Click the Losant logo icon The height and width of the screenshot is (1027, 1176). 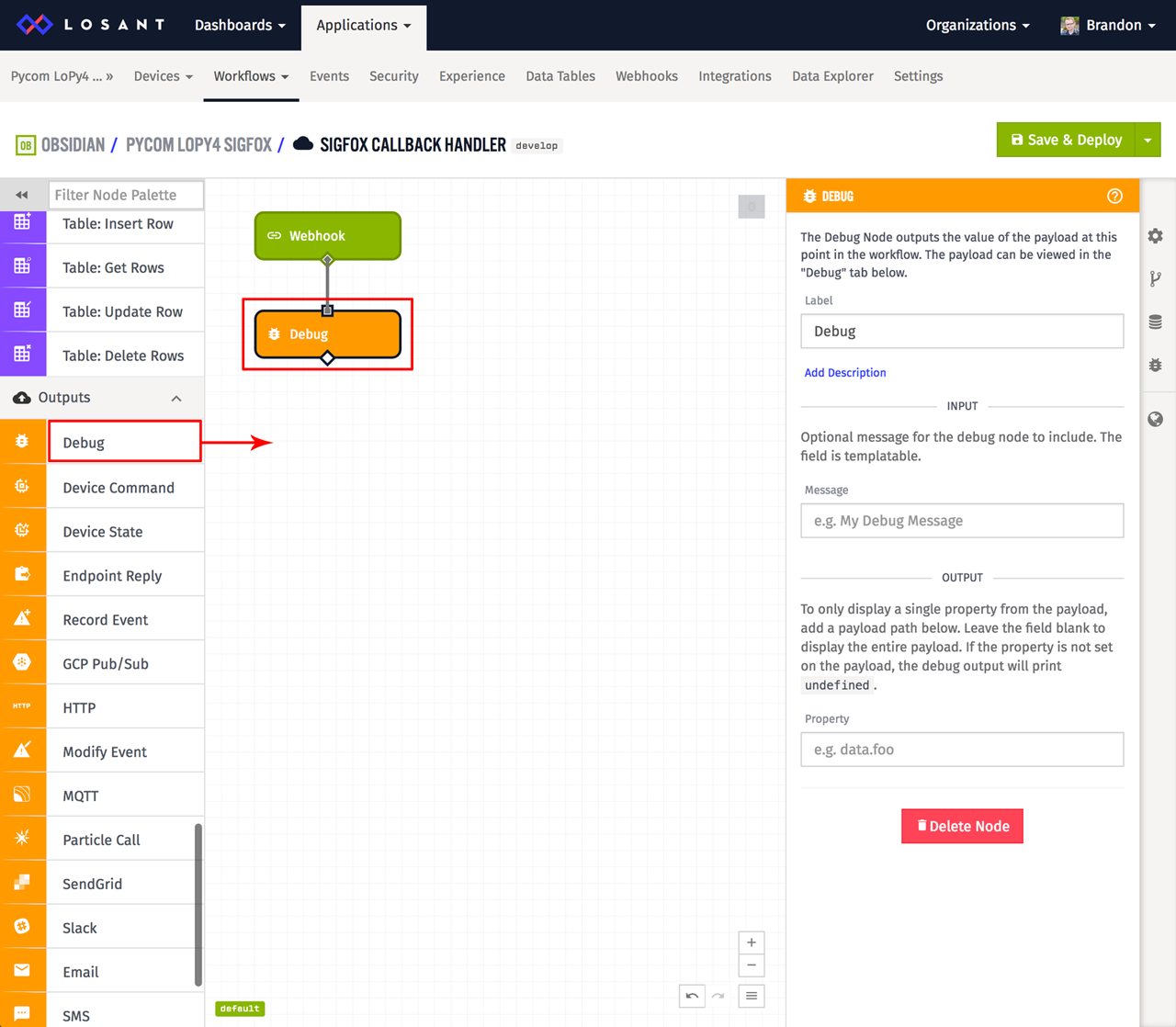click(x=35, y=25)
